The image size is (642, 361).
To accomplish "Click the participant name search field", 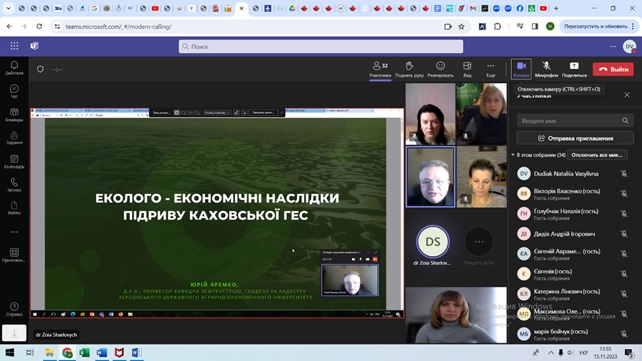I will pos(575,121).
